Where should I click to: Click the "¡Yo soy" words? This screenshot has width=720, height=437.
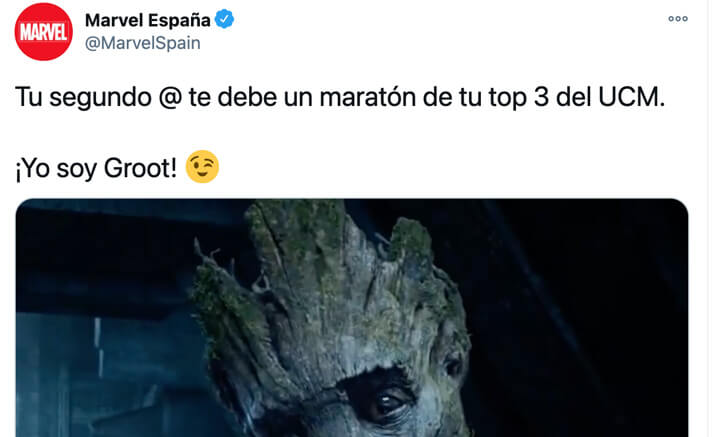[x=56, y=168]
